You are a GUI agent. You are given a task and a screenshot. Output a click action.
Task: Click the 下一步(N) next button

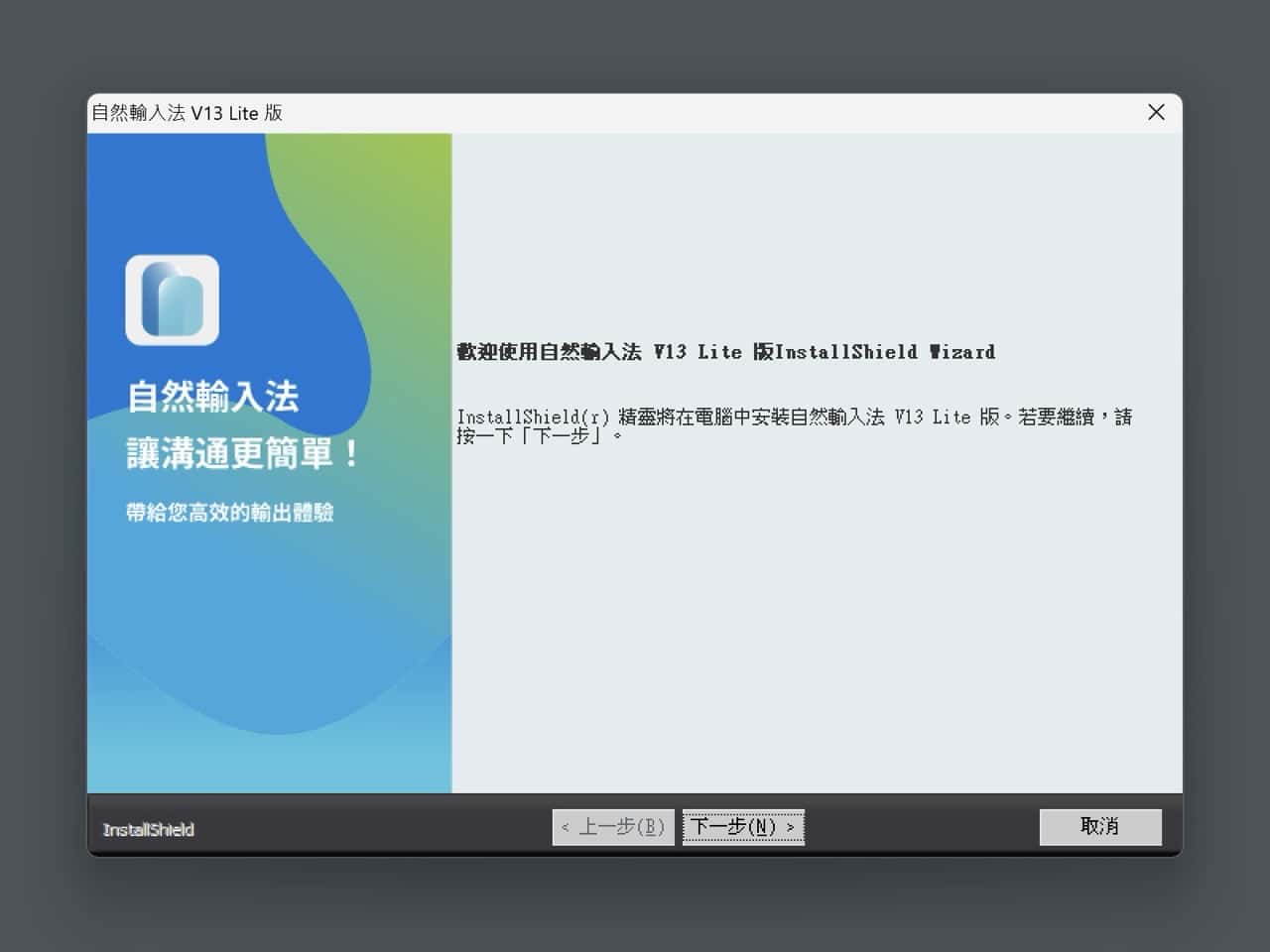[742, 827]
